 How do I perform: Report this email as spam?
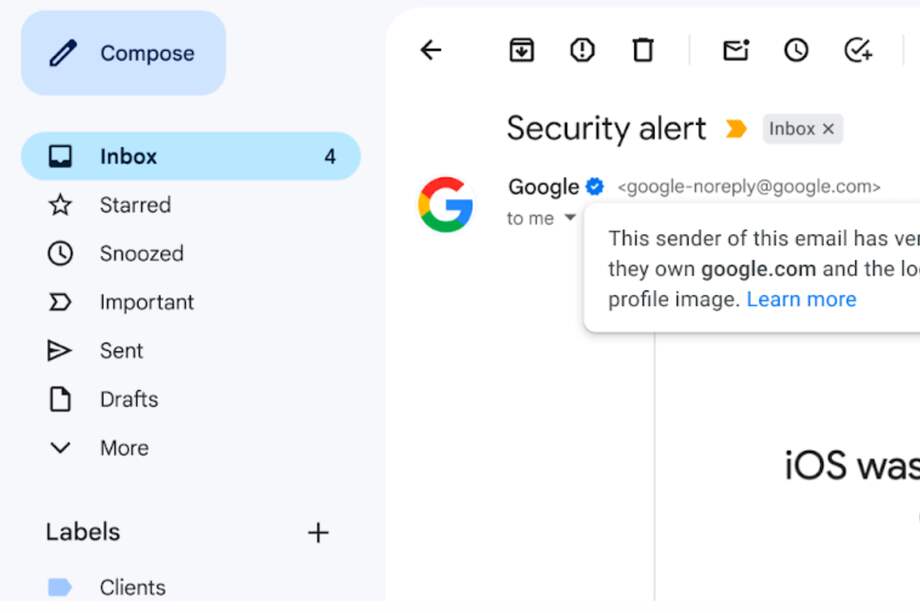[x=581, y=49]
